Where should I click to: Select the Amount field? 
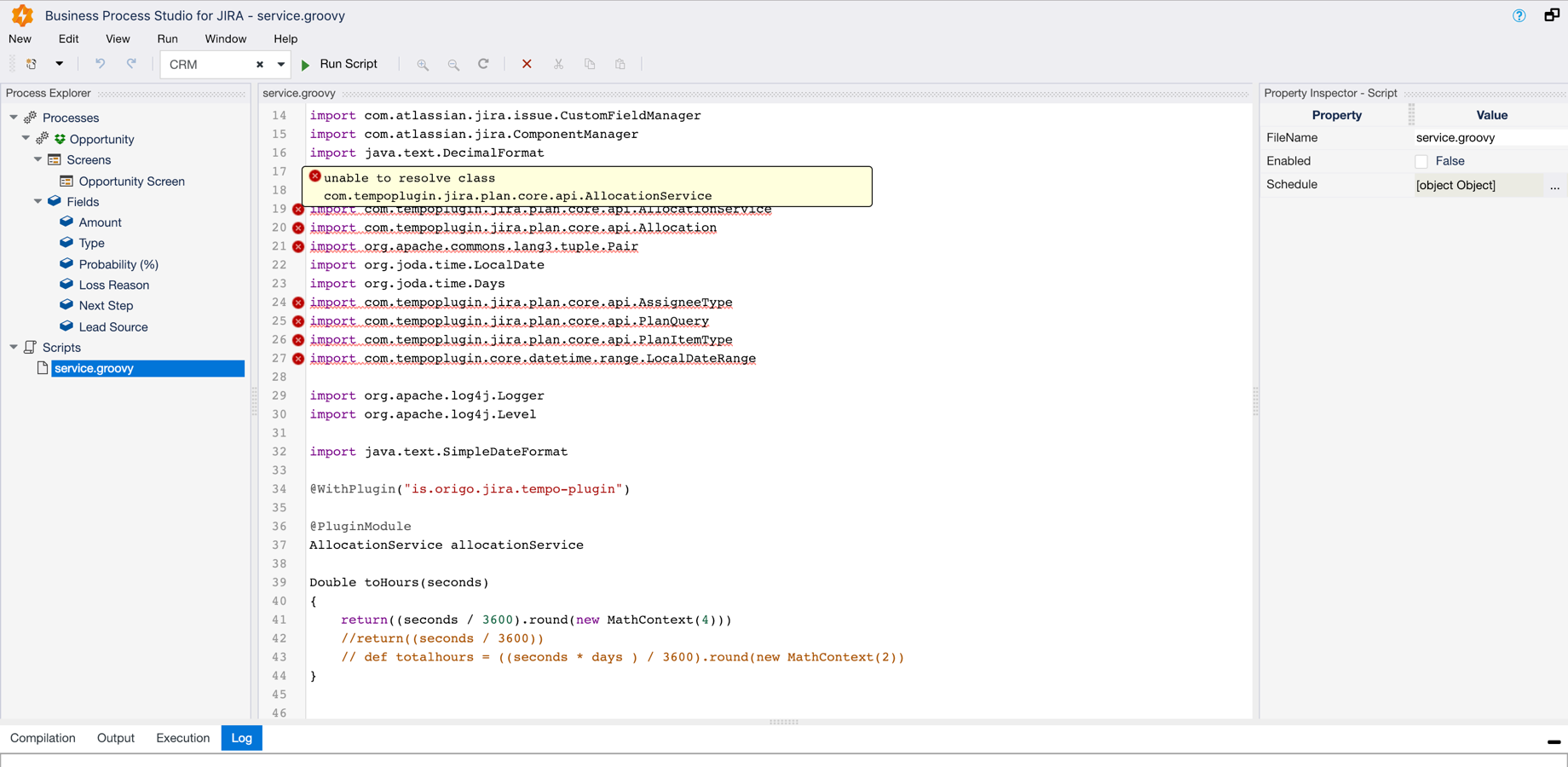click(100, 222)
